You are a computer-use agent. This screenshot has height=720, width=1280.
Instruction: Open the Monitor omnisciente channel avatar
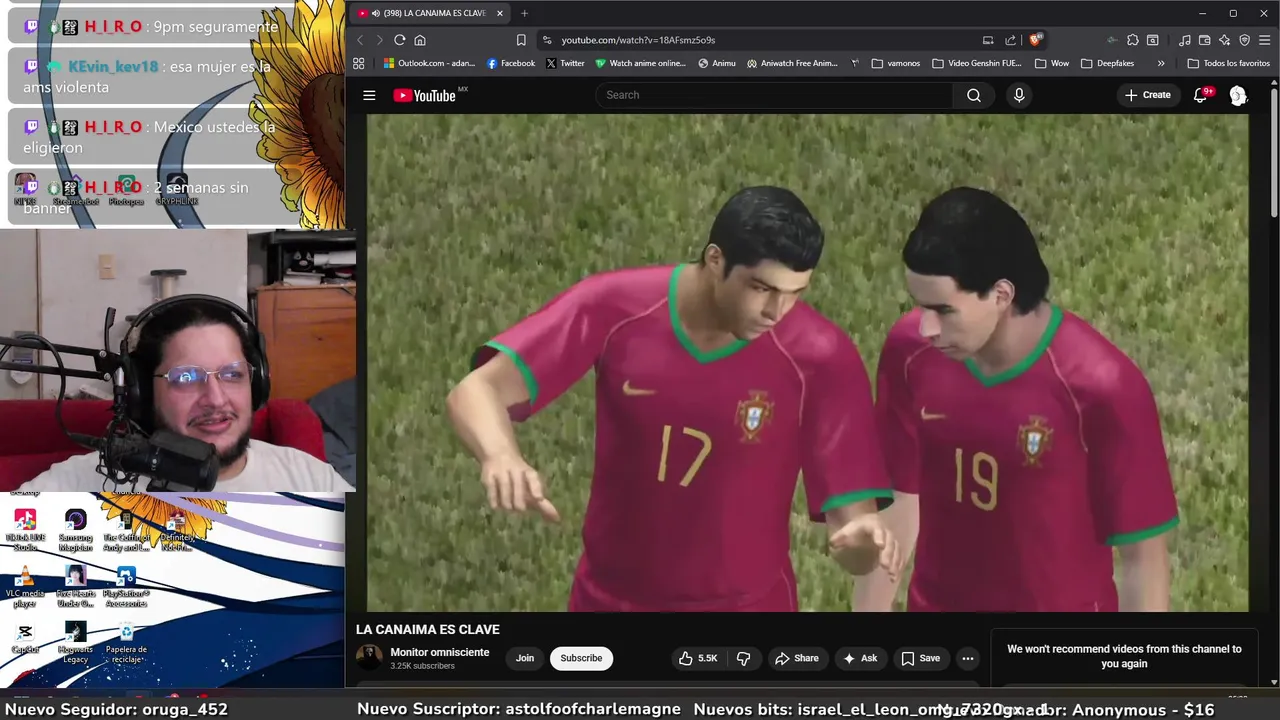[x=370, y=658]
